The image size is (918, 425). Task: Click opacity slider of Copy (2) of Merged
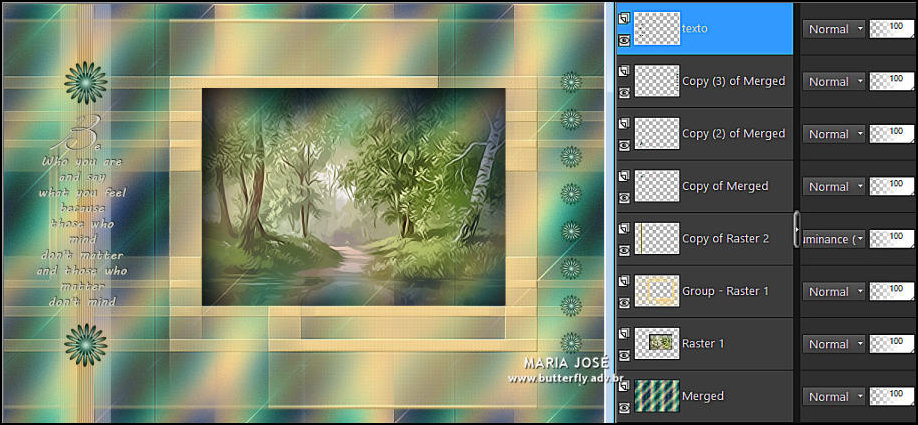coord(892,134)
